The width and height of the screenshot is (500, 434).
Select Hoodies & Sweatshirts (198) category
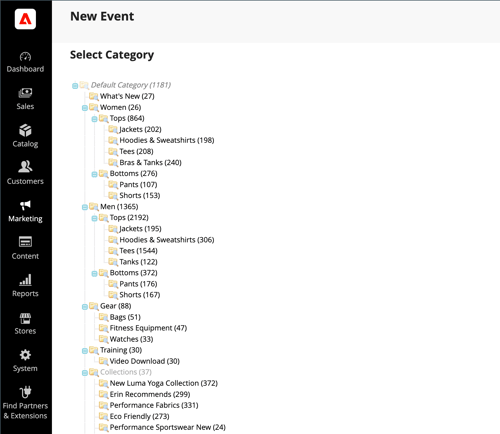pos(167,140)
